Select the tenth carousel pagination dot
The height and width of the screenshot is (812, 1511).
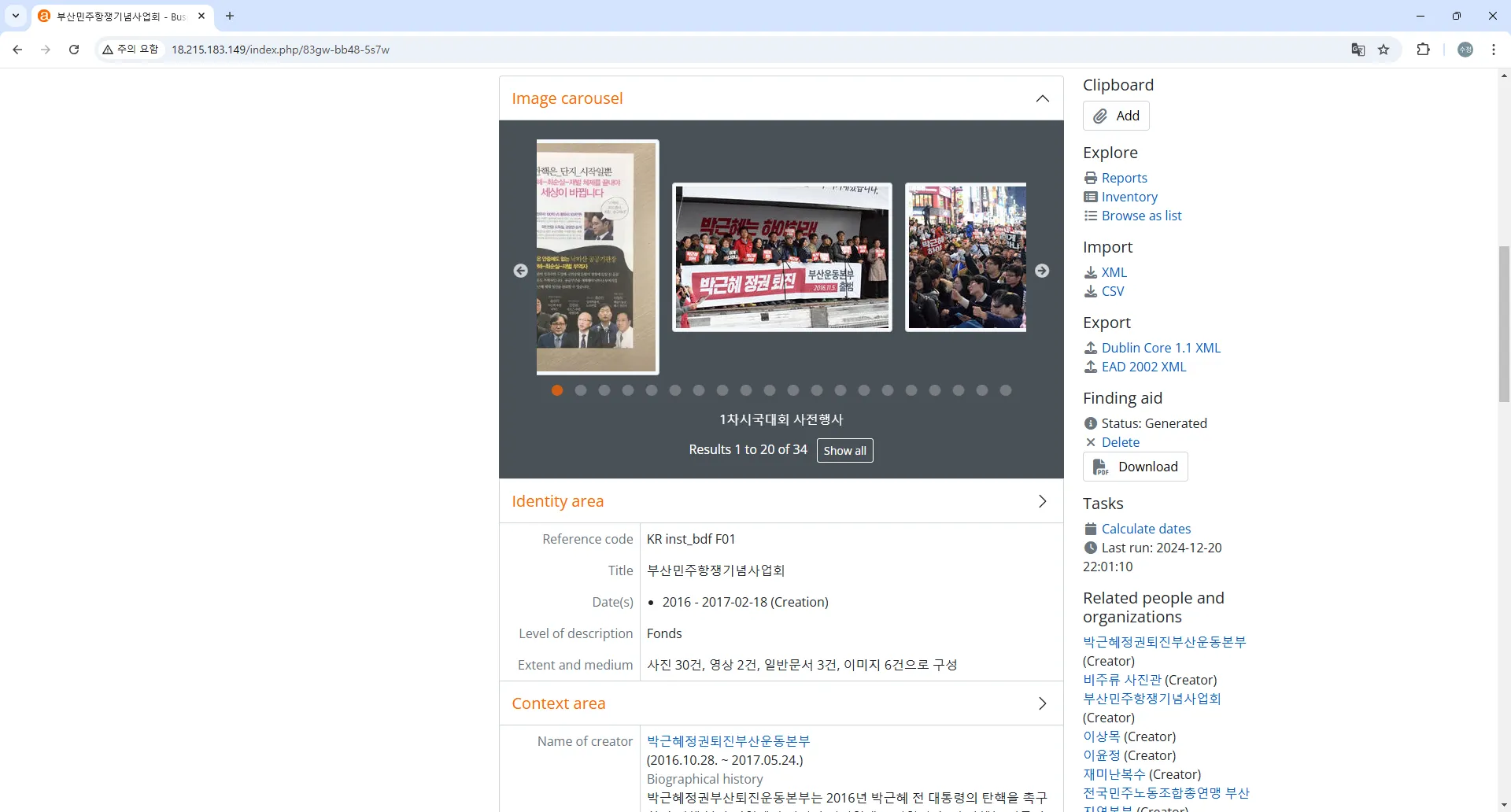(x=770, y=390)
